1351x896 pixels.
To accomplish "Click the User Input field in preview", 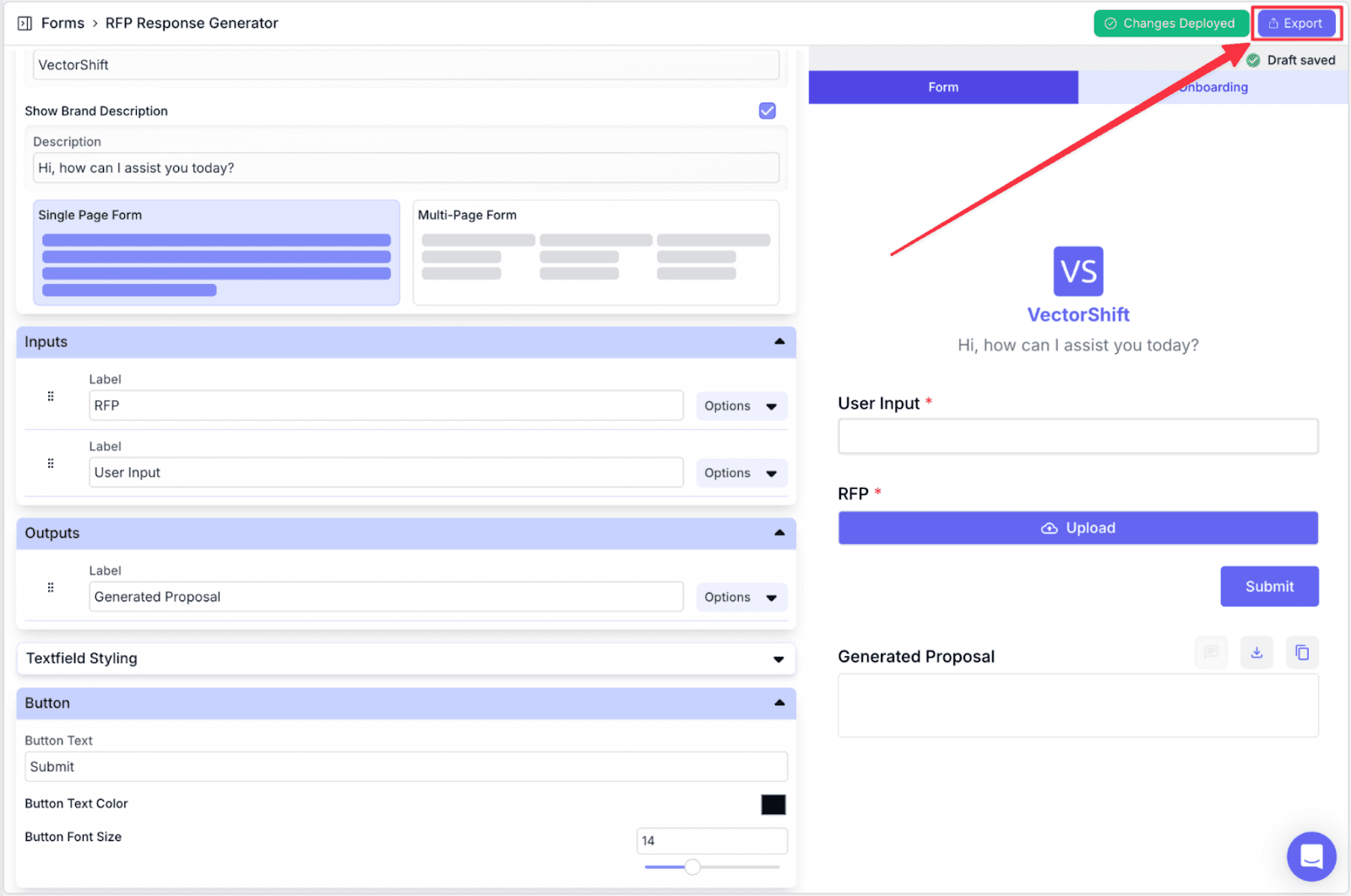I will [1078, 437].
